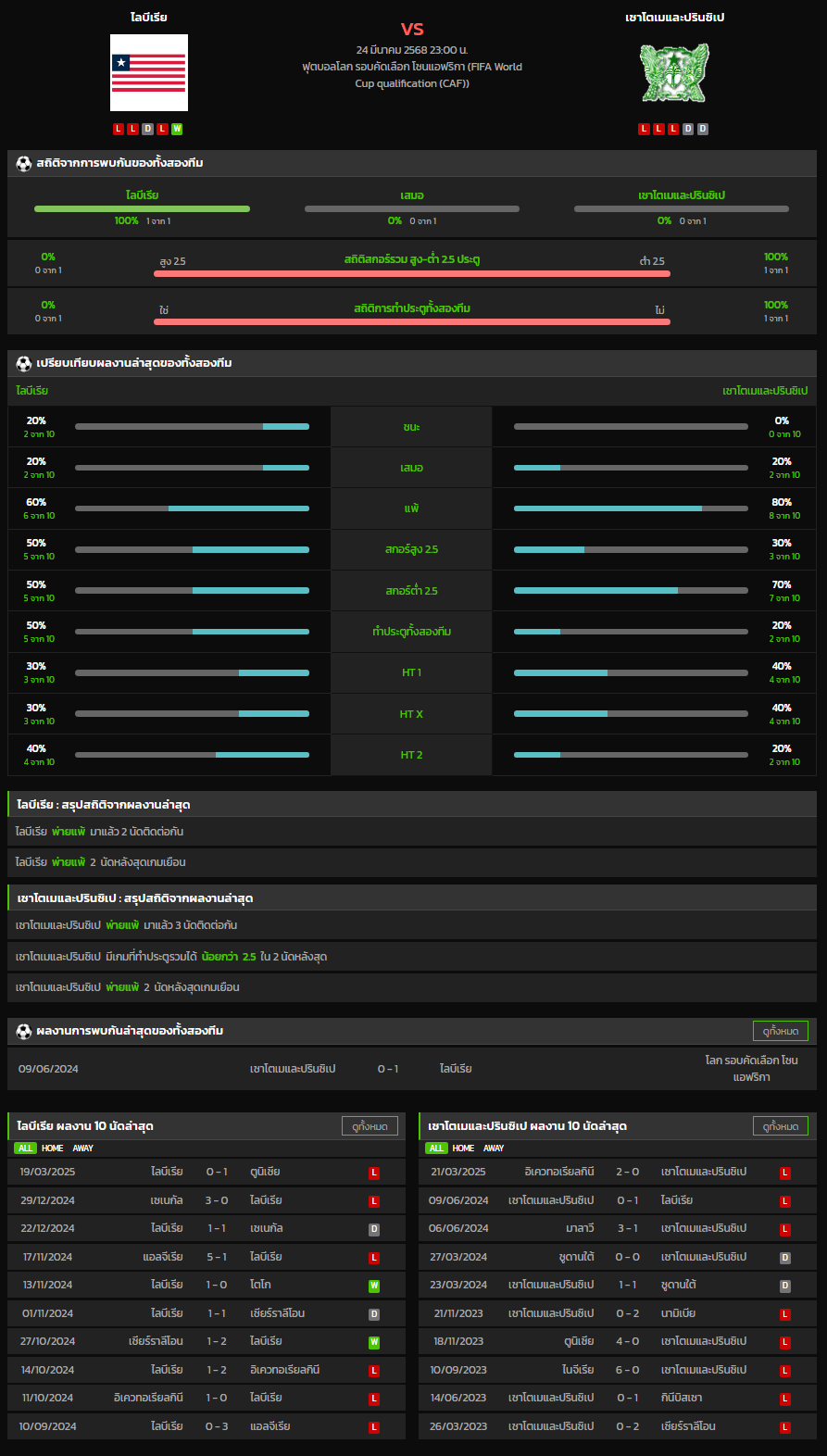Click the match date text 24 มีนาคม 2568 23:00 น.
This screenshot has width=827, height=1456.
(x=411, y=50)
